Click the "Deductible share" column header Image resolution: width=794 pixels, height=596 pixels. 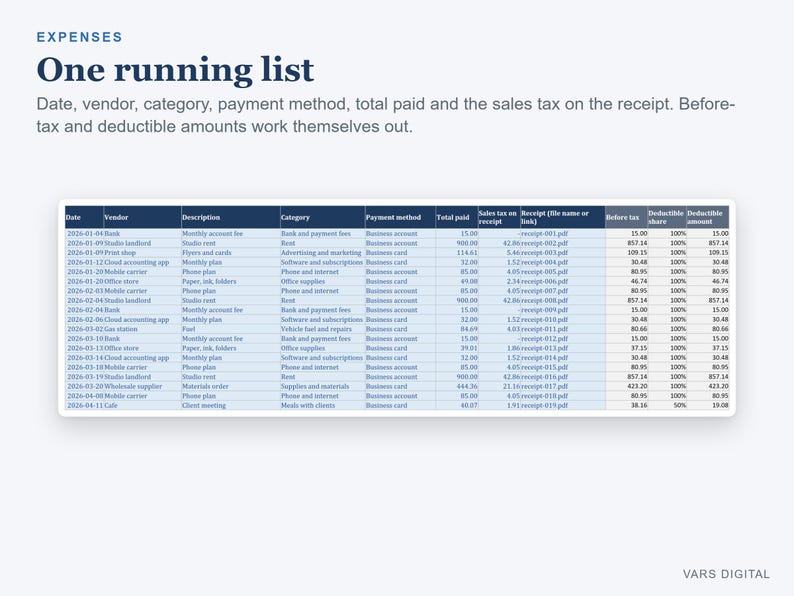click(x=666, y=217)
